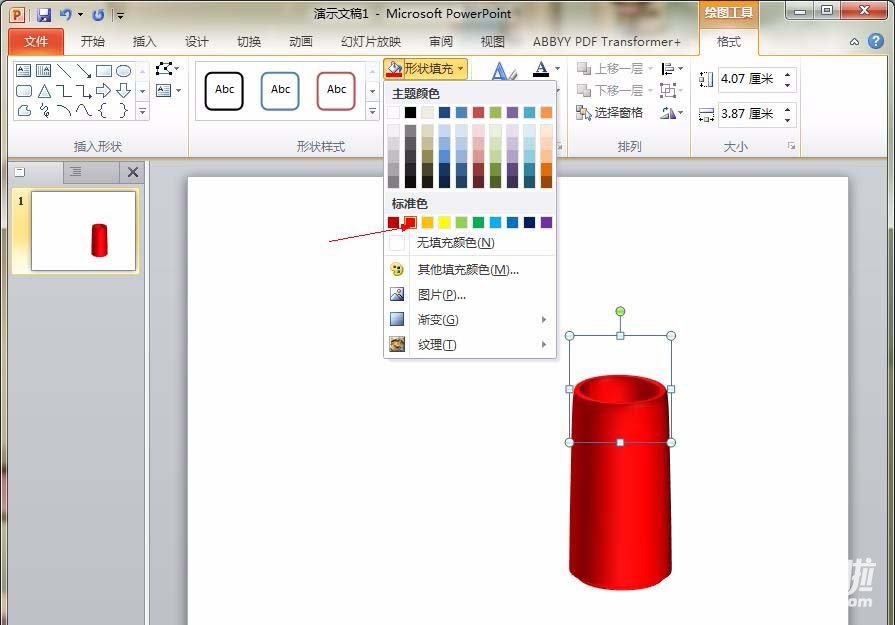Switch to the 插入 ribbon tab
The image size is (895, 625).
[145, 42]
